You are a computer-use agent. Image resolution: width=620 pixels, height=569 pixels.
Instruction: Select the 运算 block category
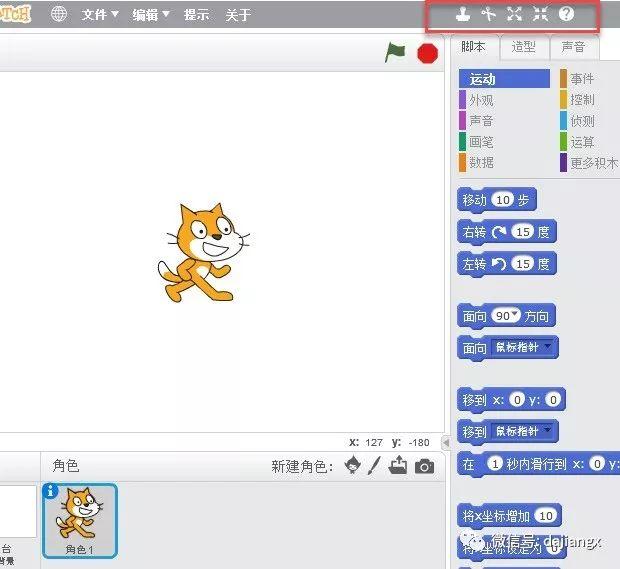577,142
